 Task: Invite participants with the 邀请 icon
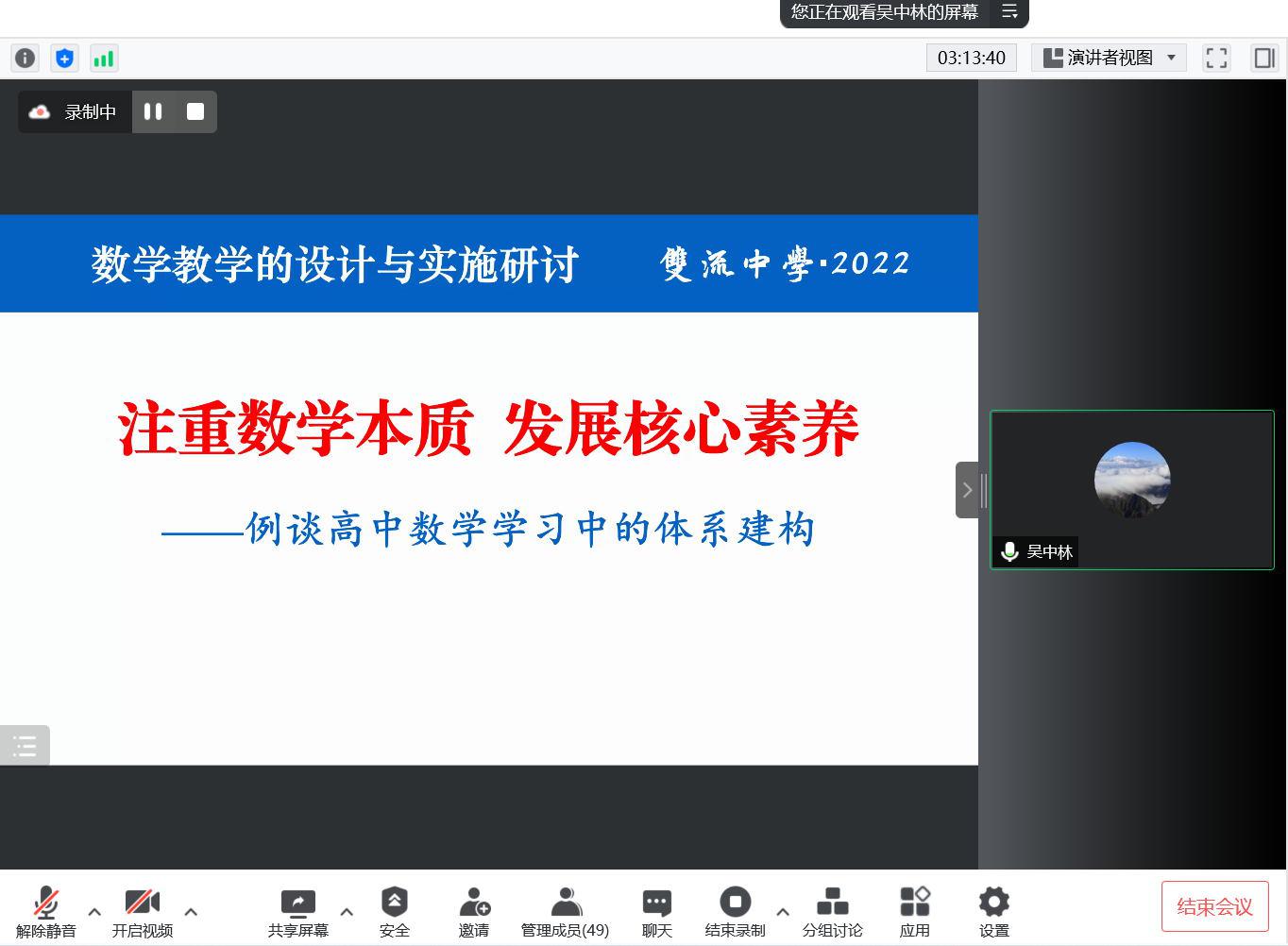(x=475, y=909)
